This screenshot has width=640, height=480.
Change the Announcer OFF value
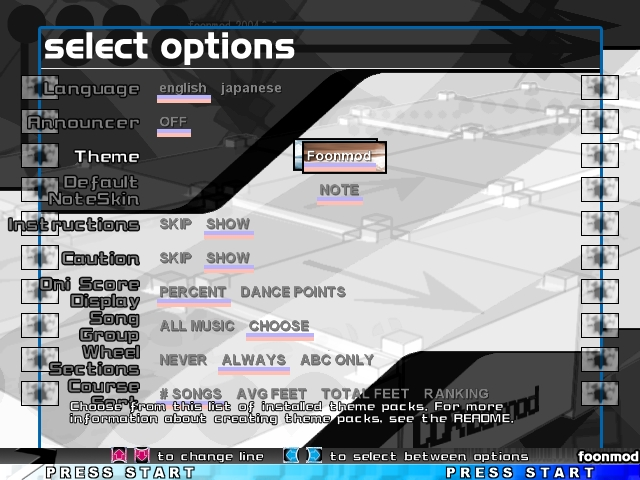click(x=173, y=122)
